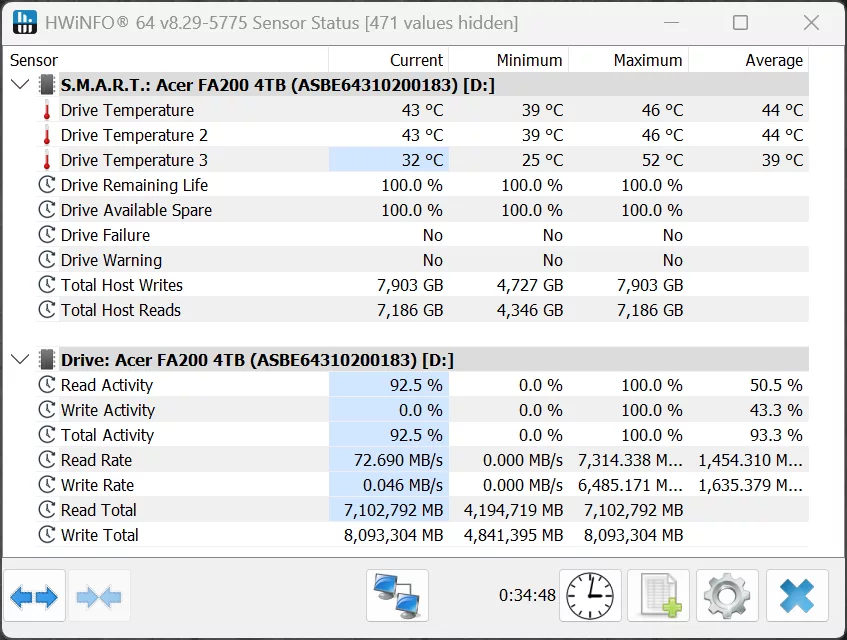Click the clock icon beside Read Total
This screenshot has width=847, height=640.
tap(47, 509)
